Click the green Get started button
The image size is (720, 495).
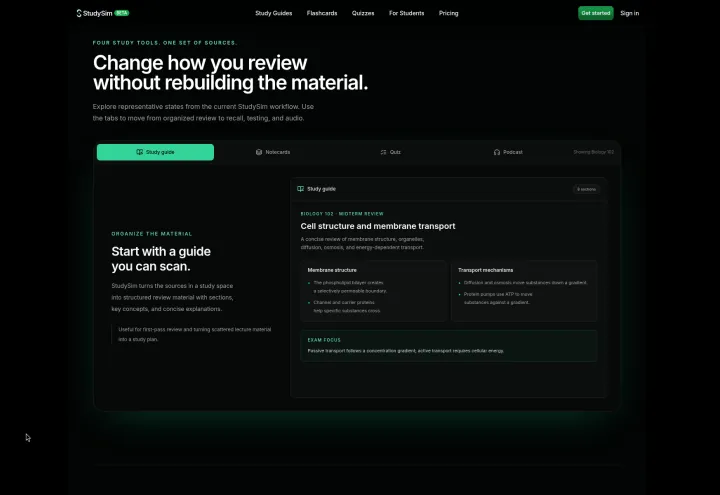click(596, 13)
